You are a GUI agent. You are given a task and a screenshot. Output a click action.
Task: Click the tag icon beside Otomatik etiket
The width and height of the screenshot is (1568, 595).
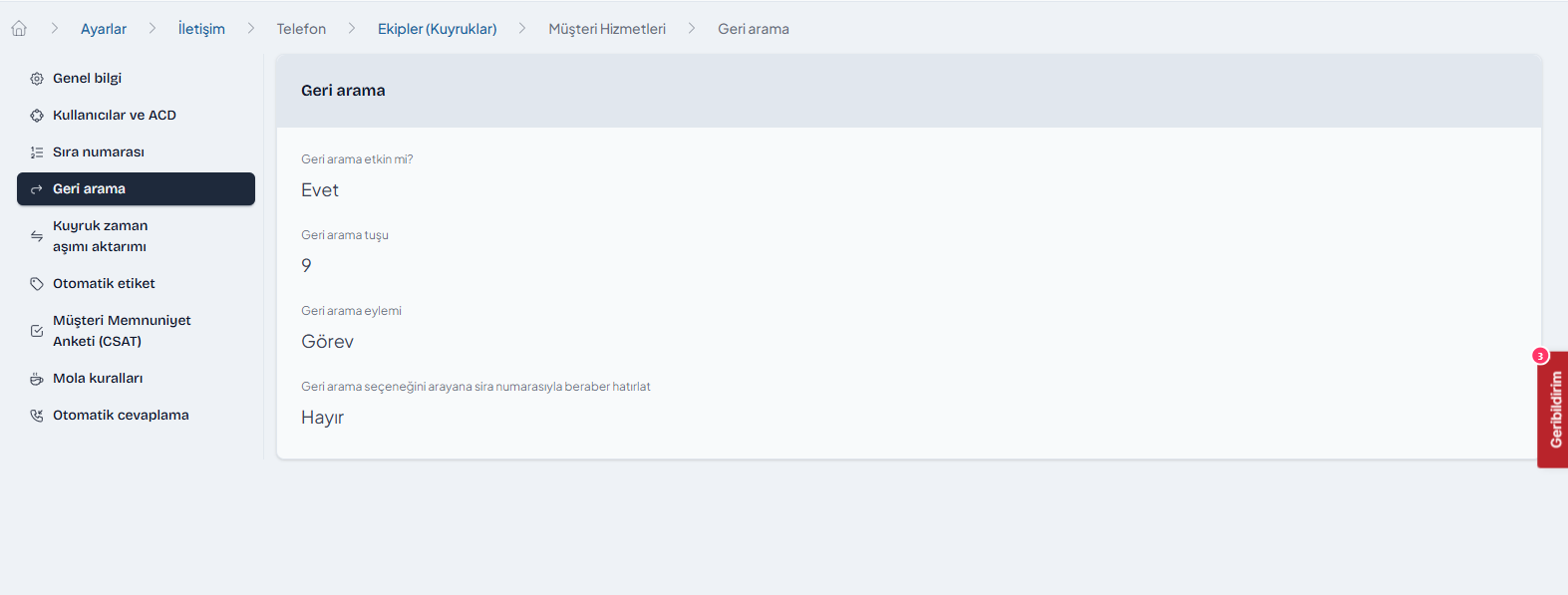point(37,284)
